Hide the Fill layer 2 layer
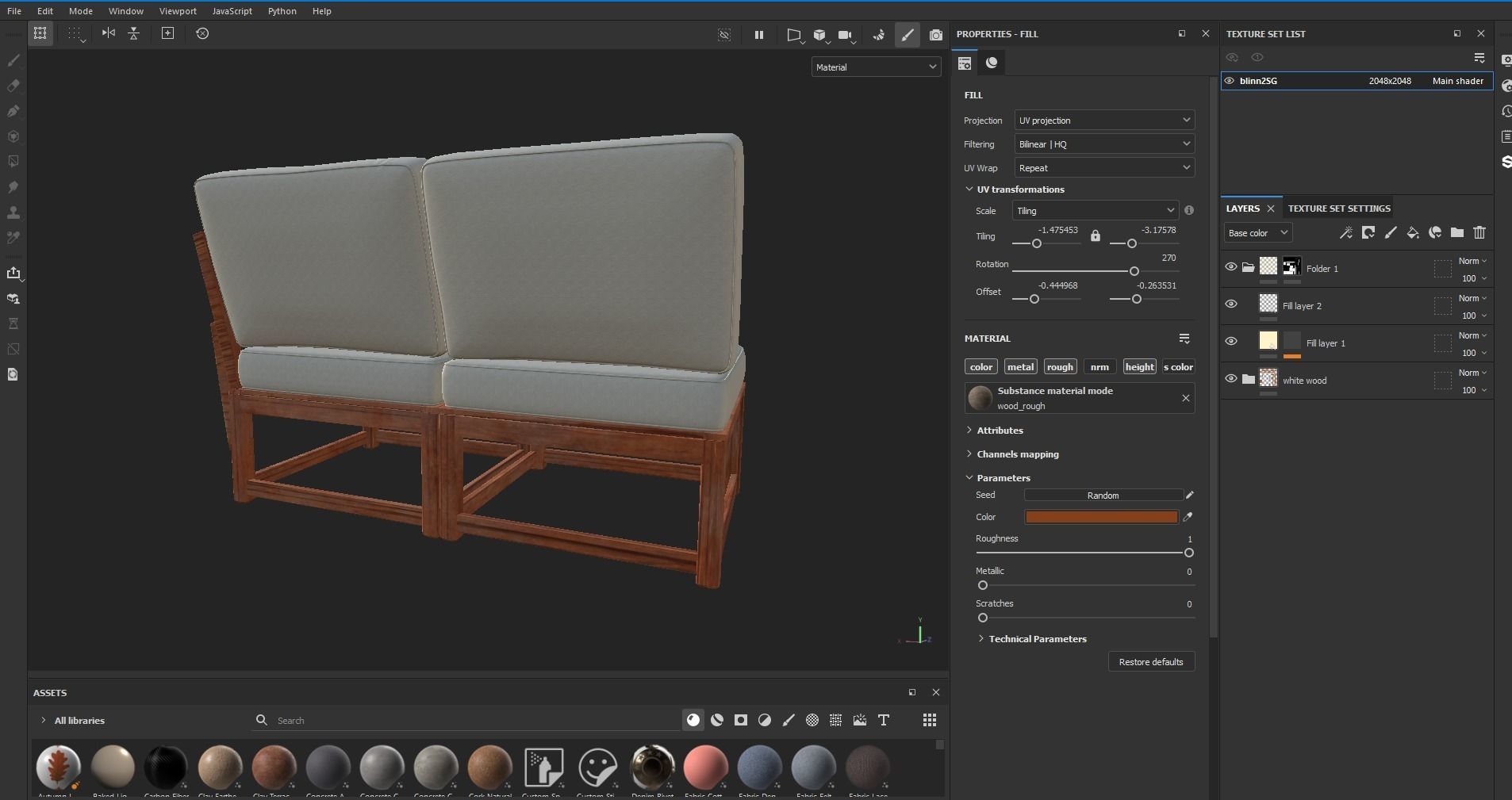 coord(1231,304)
